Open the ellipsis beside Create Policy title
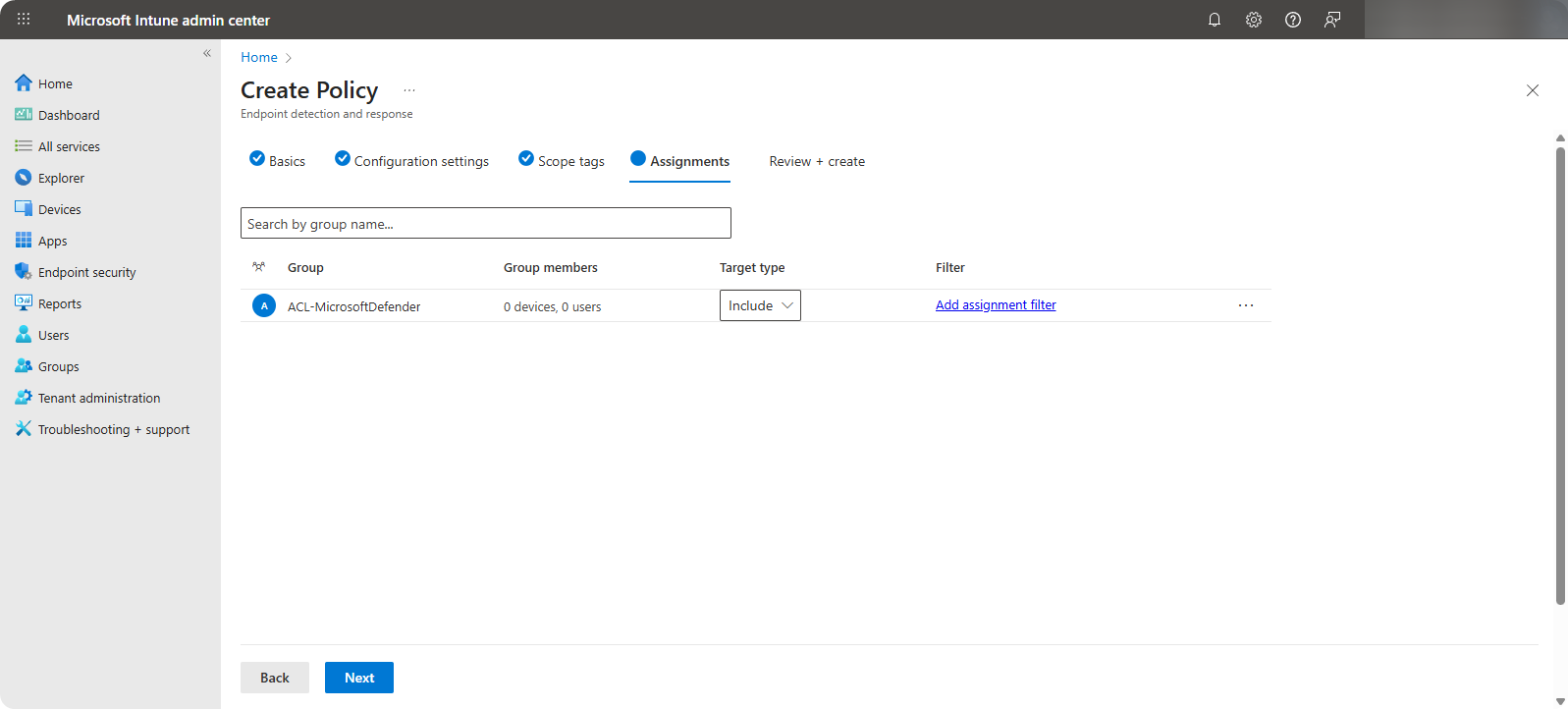The width and height of the screenshot is (1568, 709). point(409,90)
